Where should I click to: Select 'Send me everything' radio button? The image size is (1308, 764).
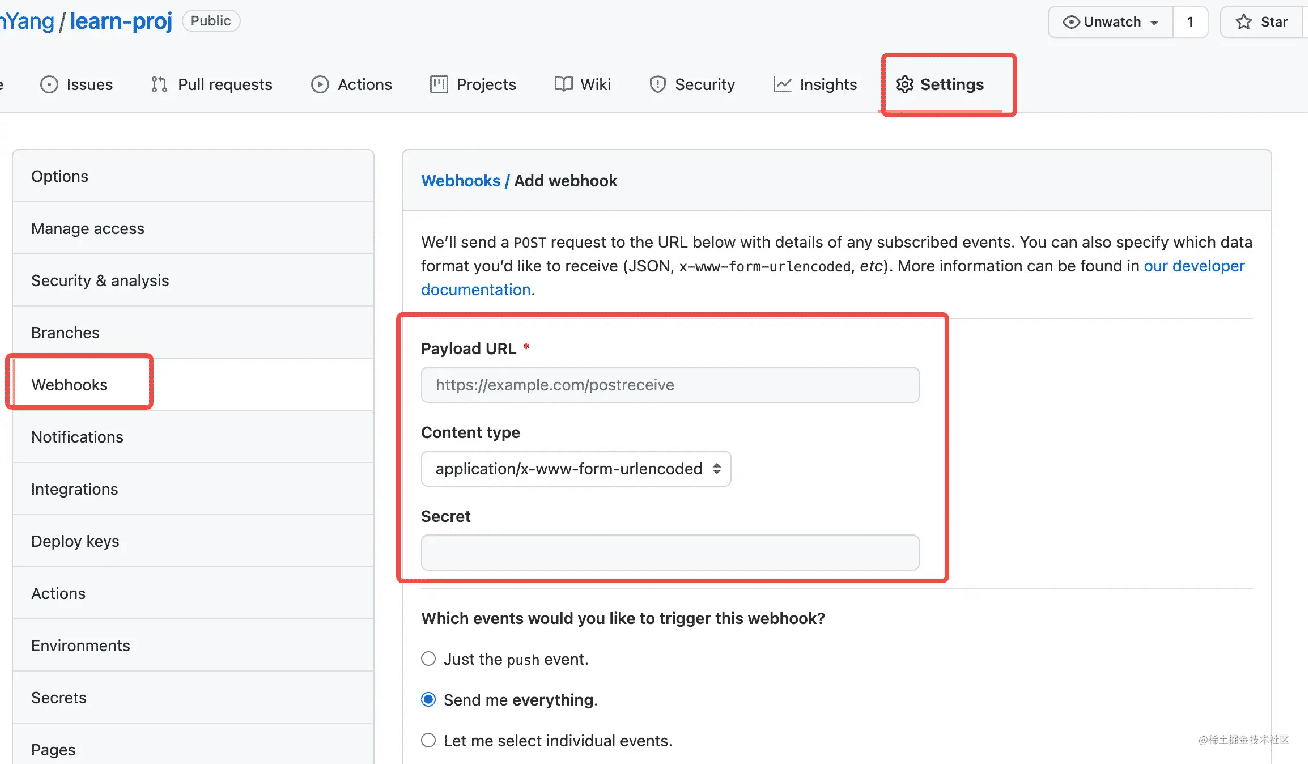click(x=429, y=700)
